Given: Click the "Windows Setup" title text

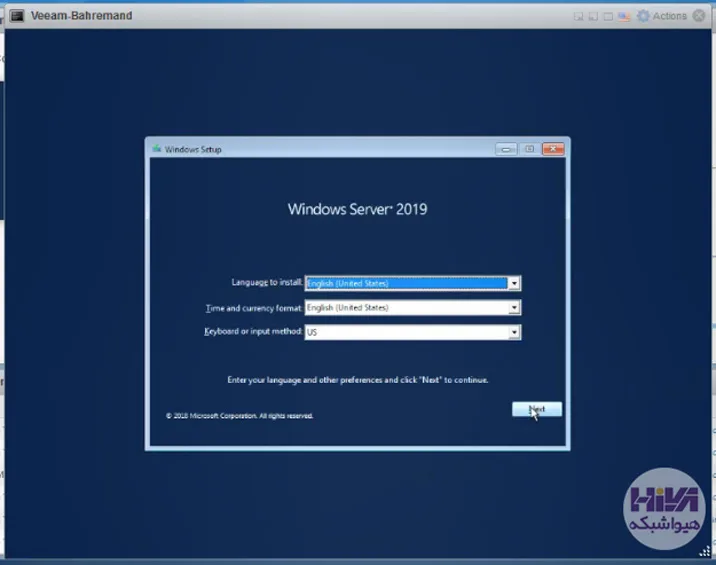Looking at the screenshot, I should pos(193,149).
